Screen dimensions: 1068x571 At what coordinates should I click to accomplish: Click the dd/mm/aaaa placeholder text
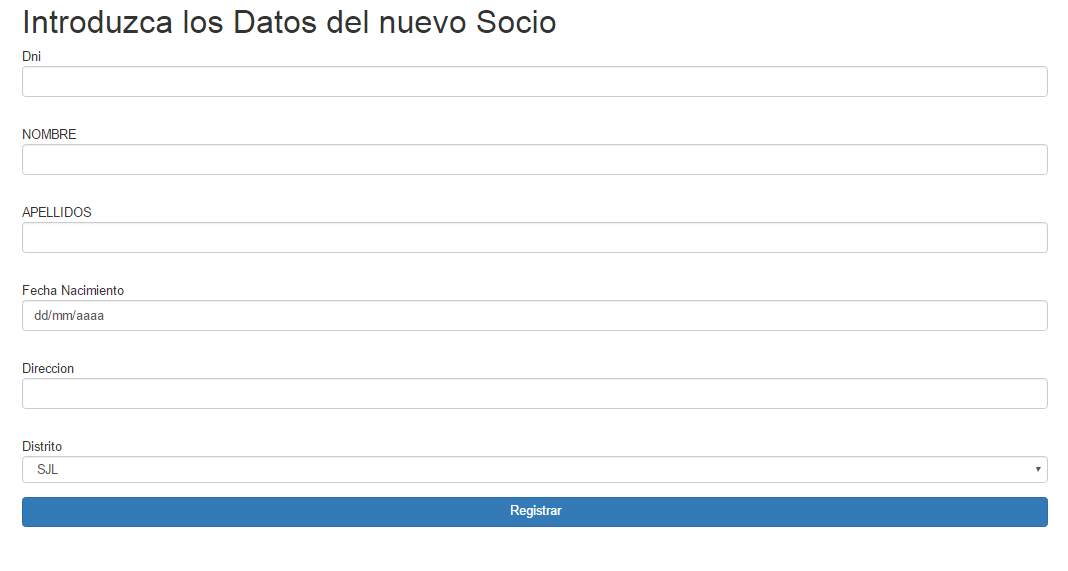pos(69,316)
